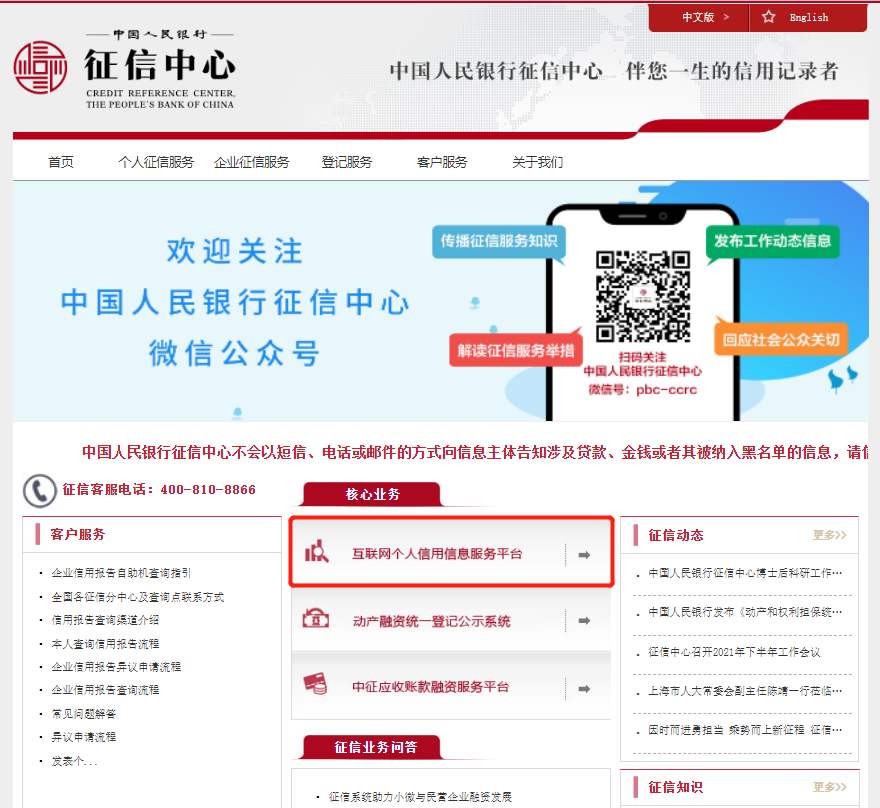Open 中征应收账款融资服务平台 link
This screenshot has height=808, width=880.
tap(430, 687)
